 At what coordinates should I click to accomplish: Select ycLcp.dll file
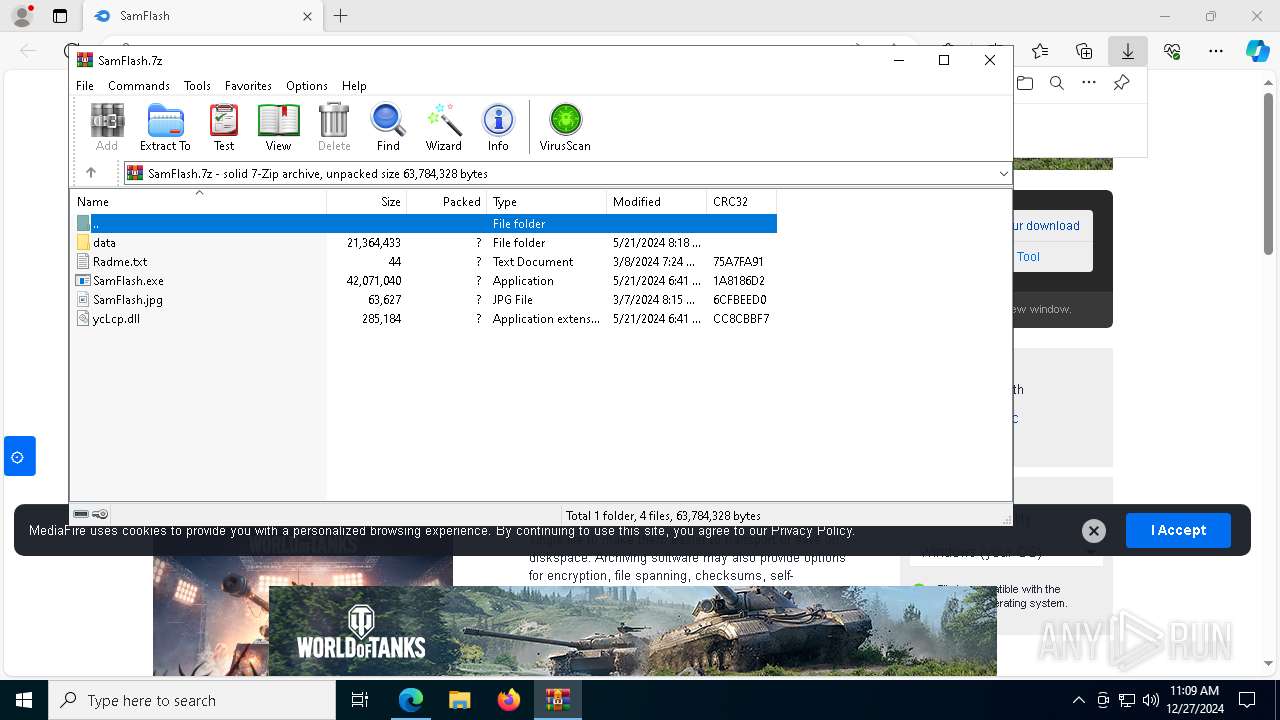[423, 319]
